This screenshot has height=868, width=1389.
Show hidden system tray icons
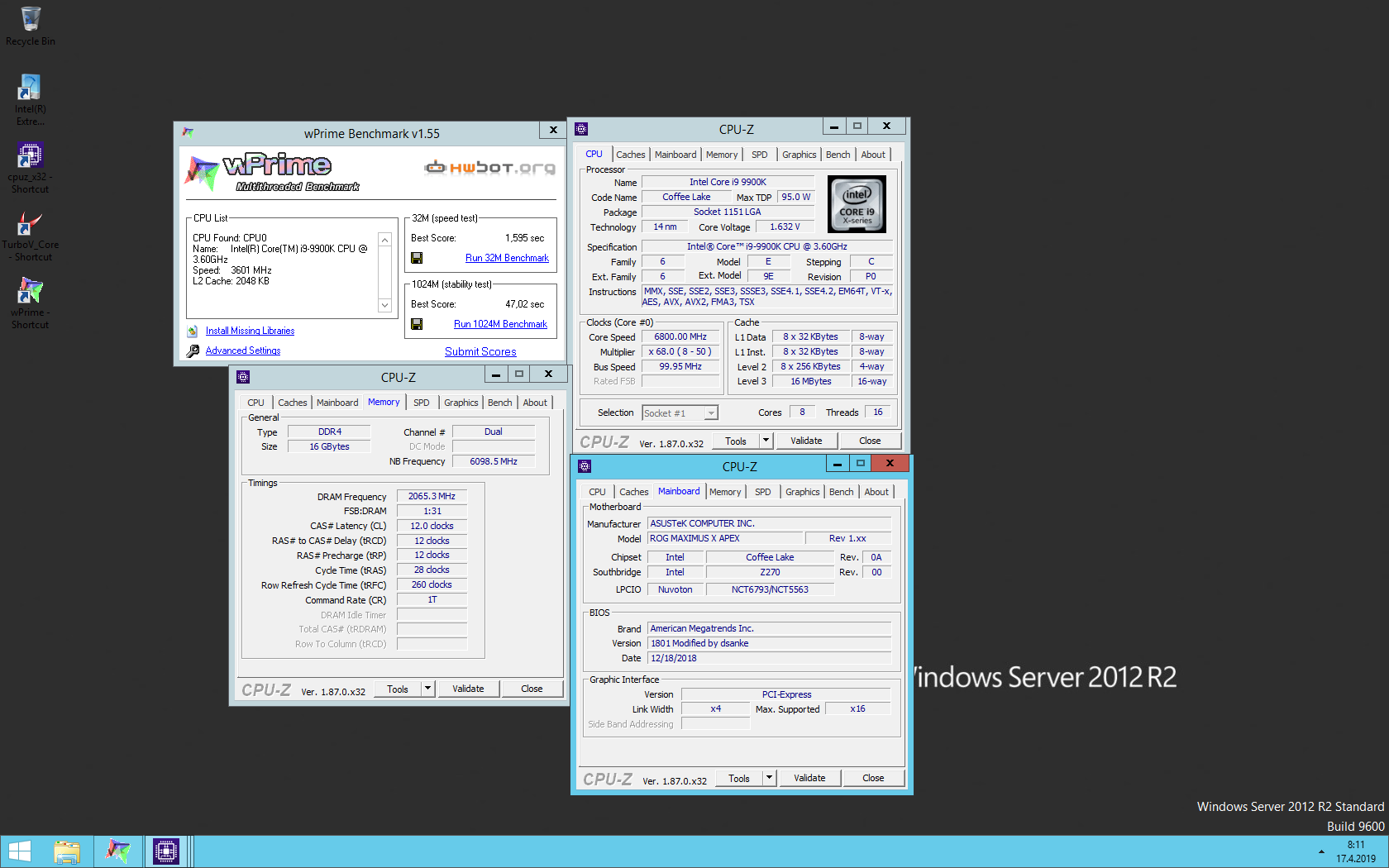(1321, 851)
